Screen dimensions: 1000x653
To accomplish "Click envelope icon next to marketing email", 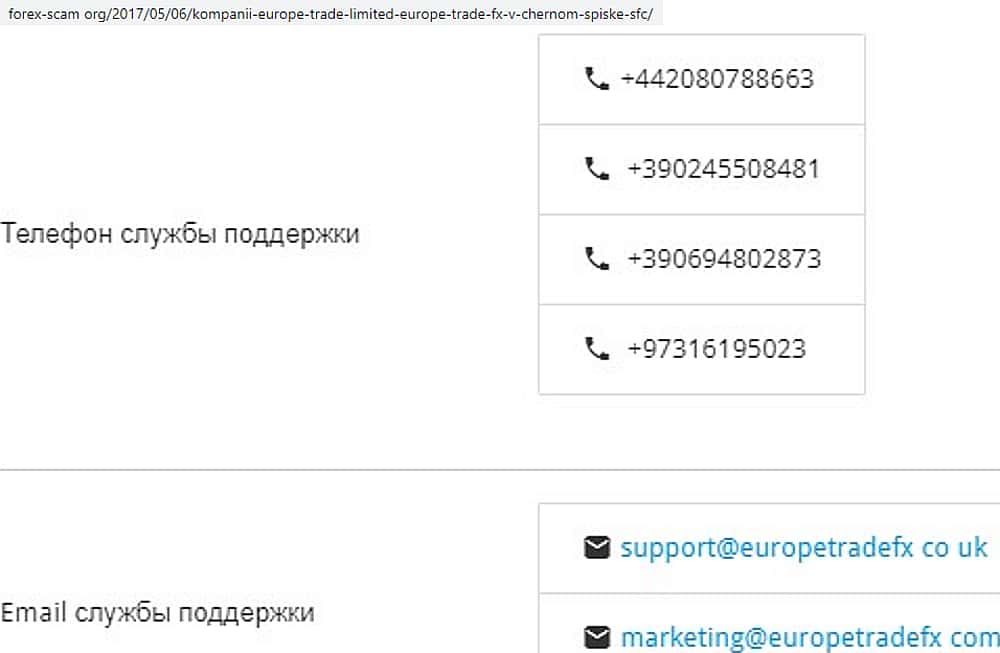I will (597, 637).
